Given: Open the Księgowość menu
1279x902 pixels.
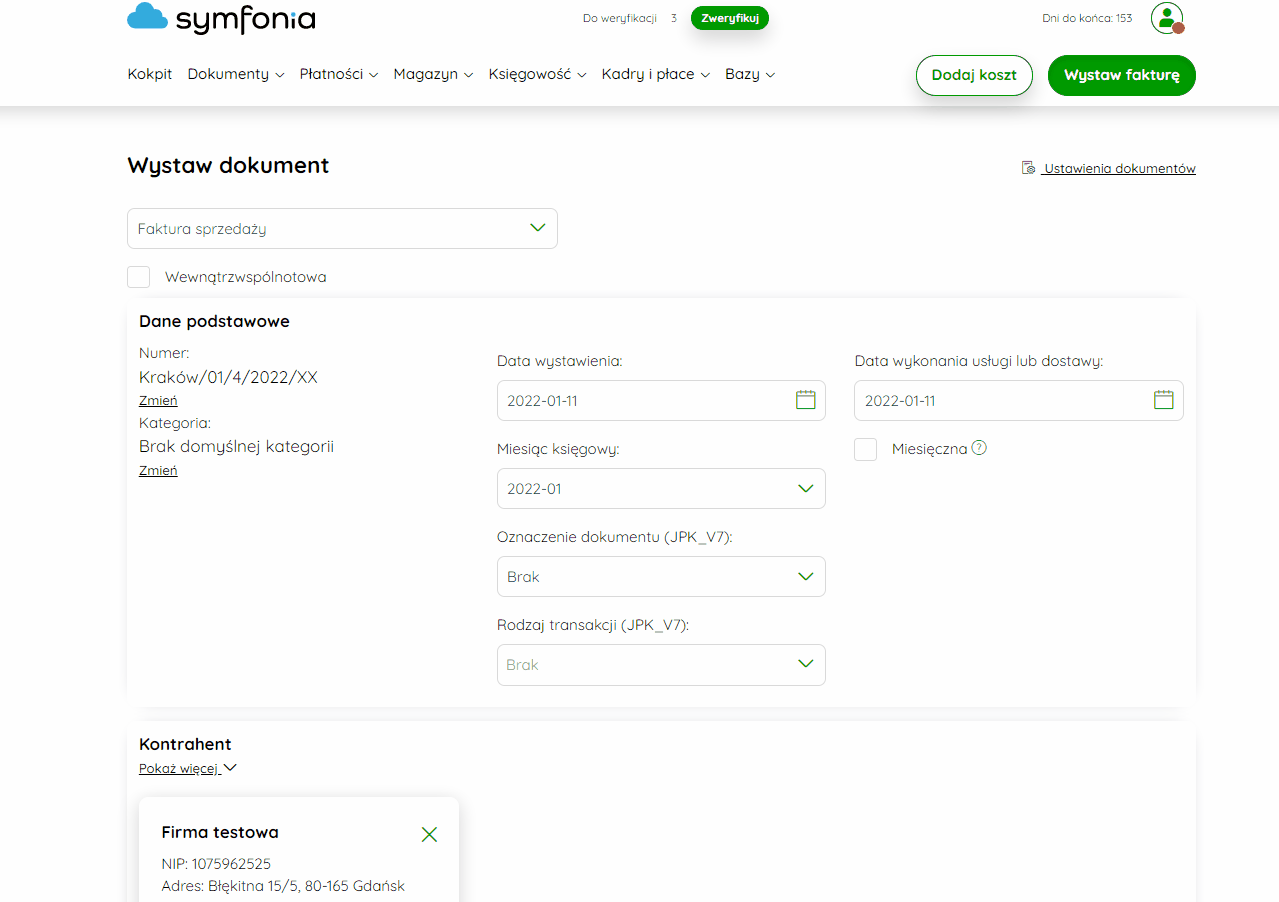Looking at the screenshot, I should point(537,74).
